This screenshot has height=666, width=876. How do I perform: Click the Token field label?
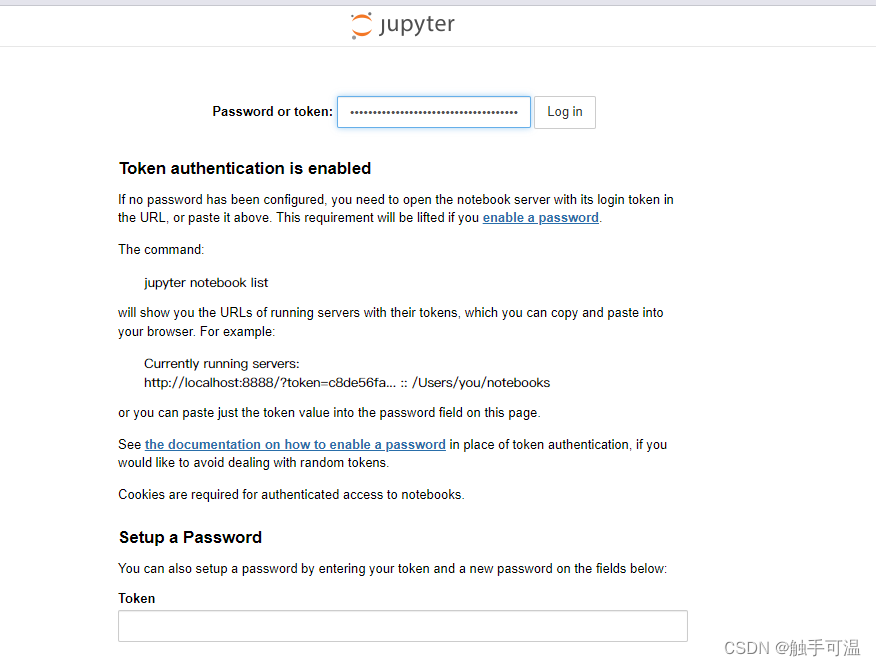click(136, 598)
